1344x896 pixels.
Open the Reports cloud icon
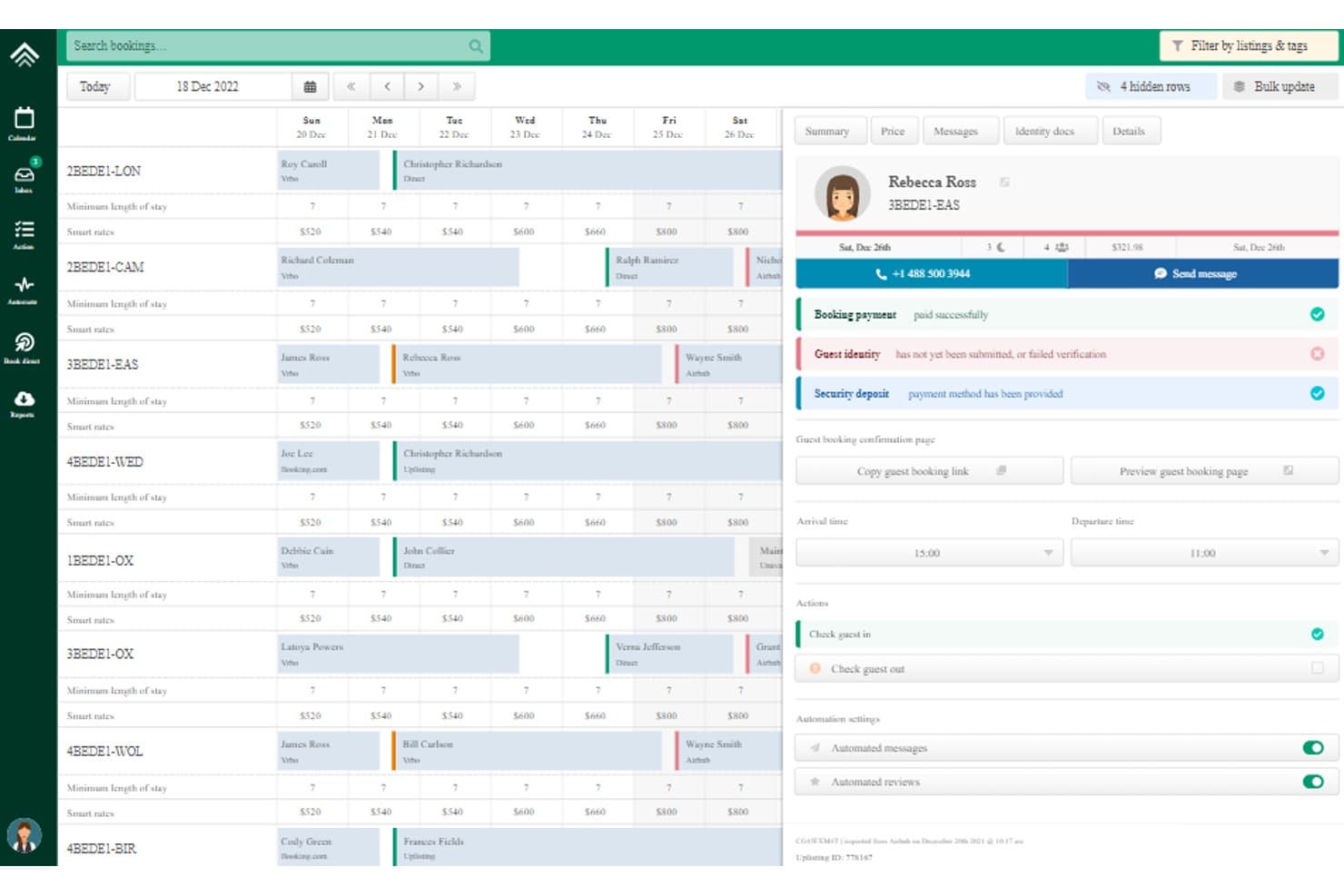click(x=24, y=403)
